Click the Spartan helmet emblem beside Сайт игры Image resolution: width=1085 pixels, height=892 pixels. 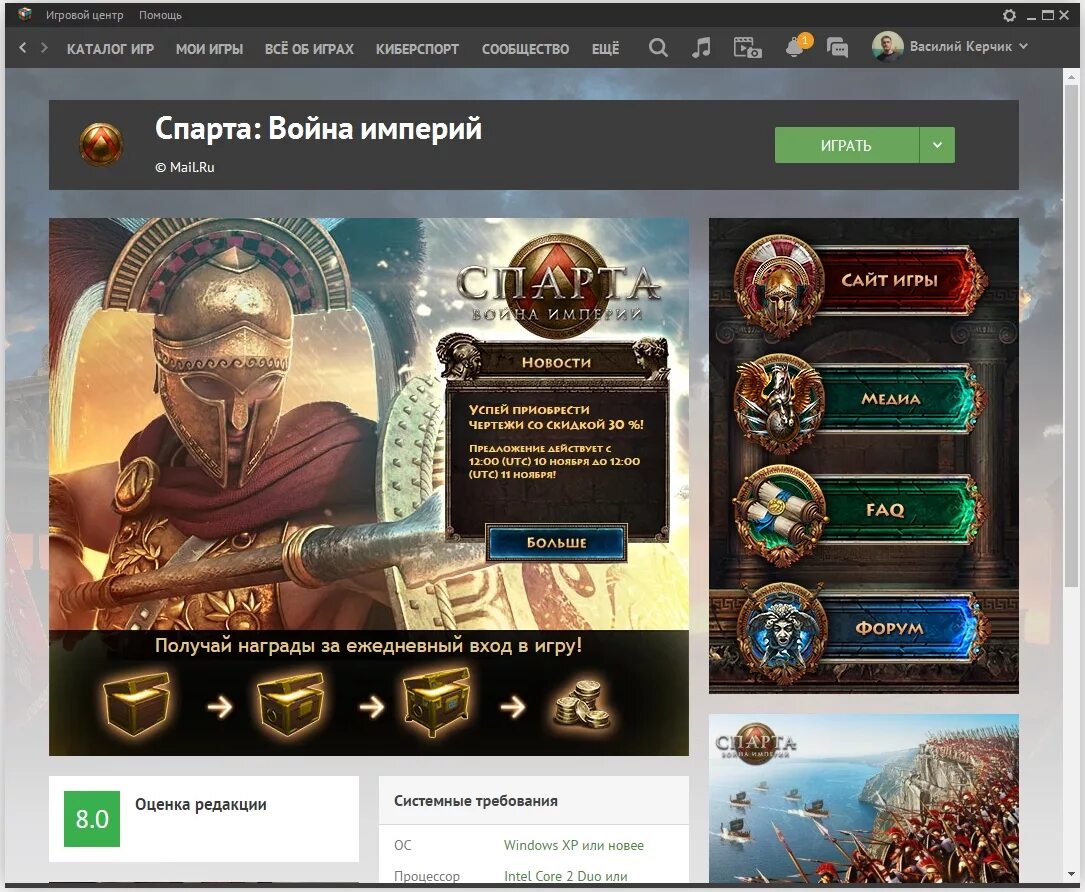[x=780, y=285]
